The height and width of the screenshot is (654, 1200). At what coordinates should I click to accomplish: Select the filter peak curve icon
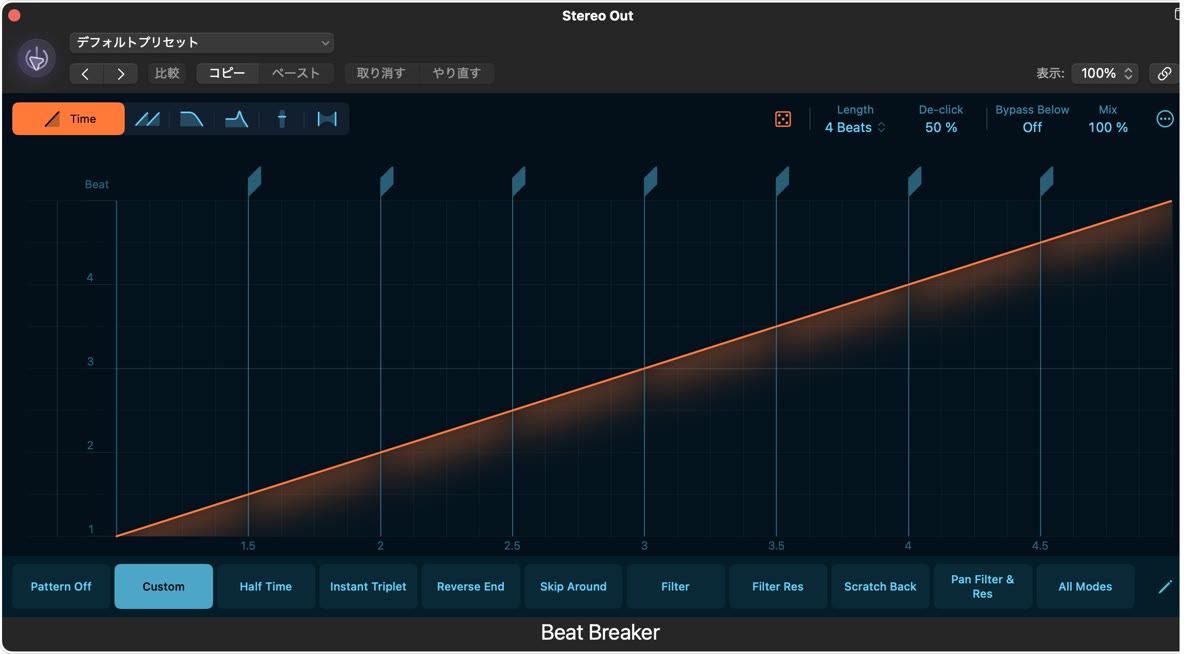pos(237,119)
